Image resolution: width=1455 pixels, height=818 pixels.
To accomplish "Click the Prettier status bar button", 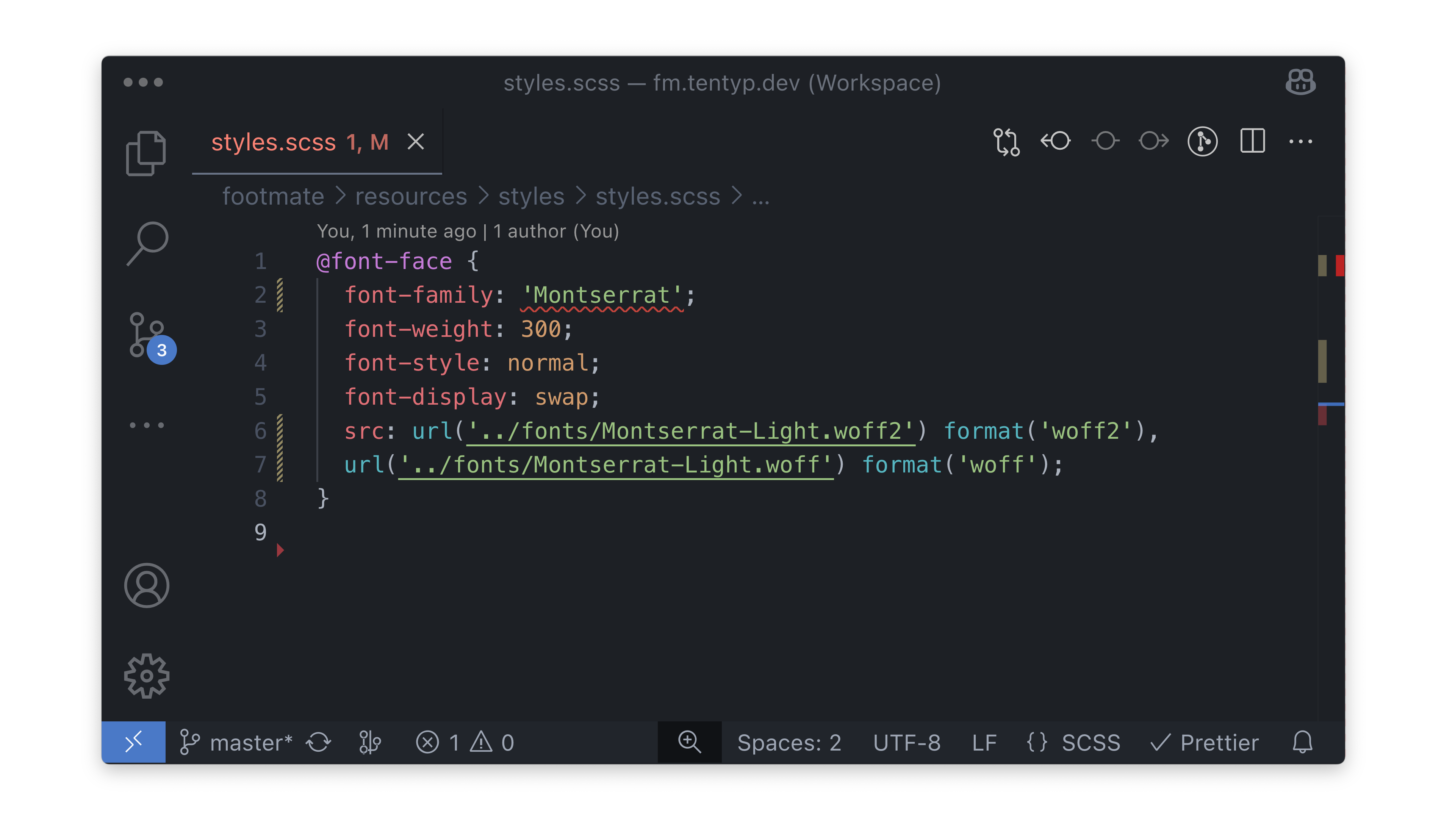I will pos(1204,742).
